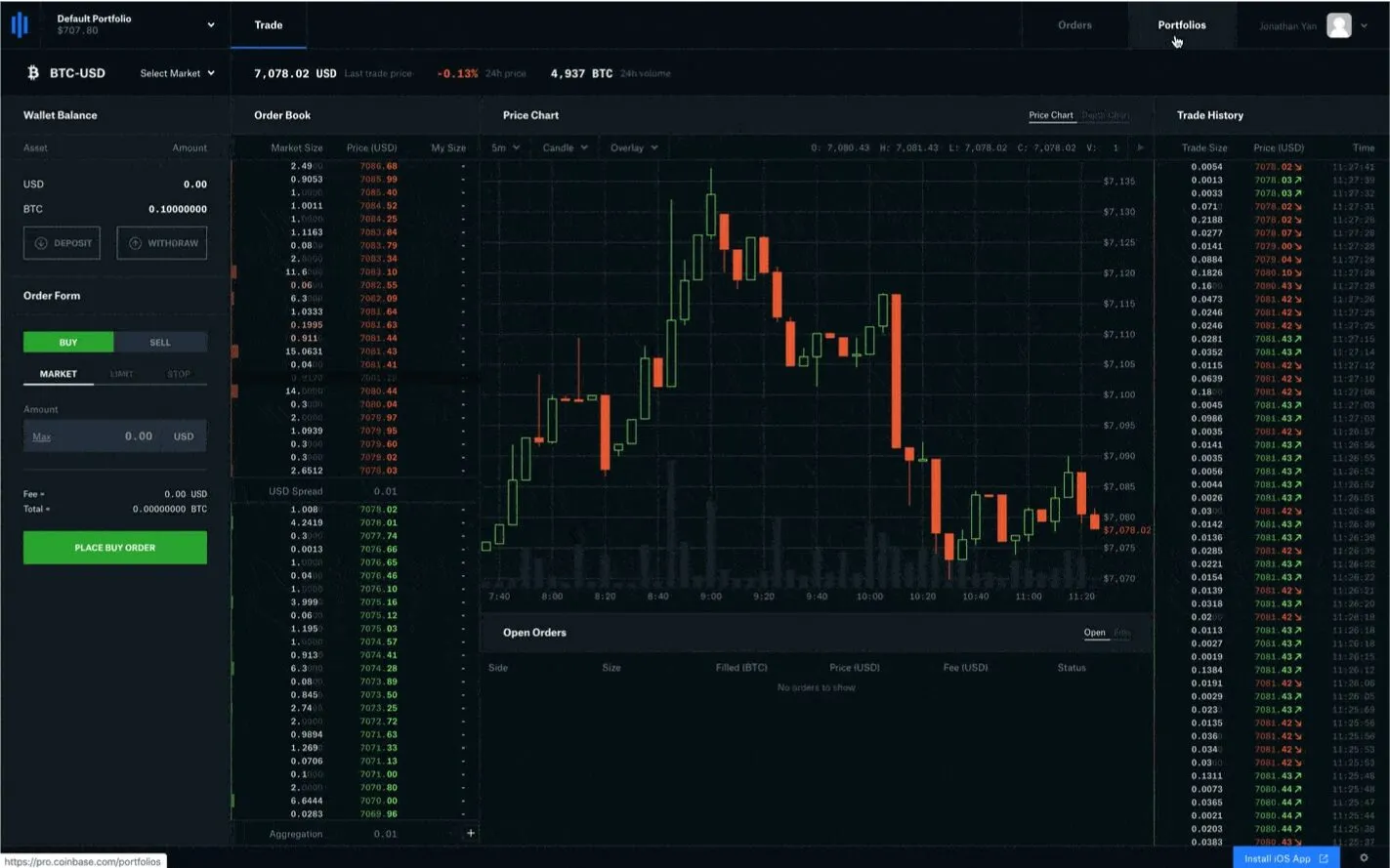Increase aggregation with the plus control
This screenshot has height=868, width=1390.
[470, 833]
